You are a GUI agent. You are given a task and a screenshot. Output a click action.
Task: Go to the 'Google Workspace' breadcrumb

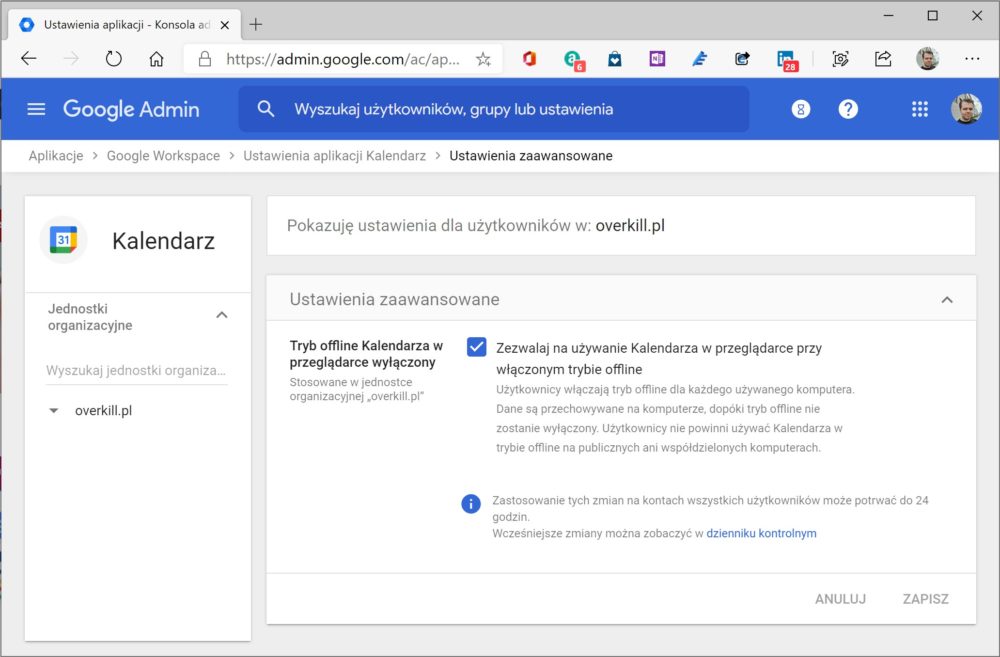(163, 156)
